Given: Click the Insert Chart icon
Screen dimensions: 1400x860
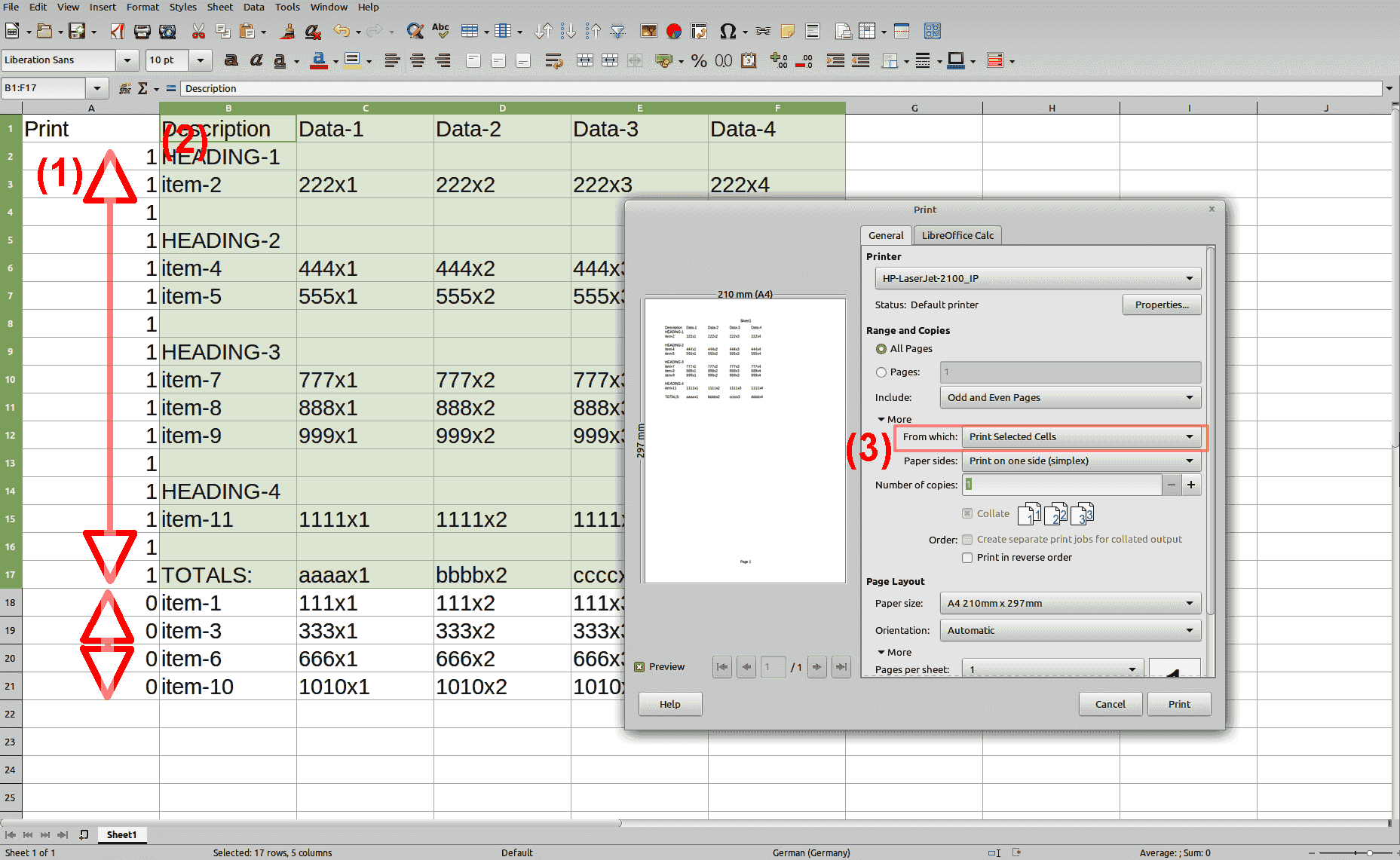Looking at the screenshot, I should (x=674, y=31).
